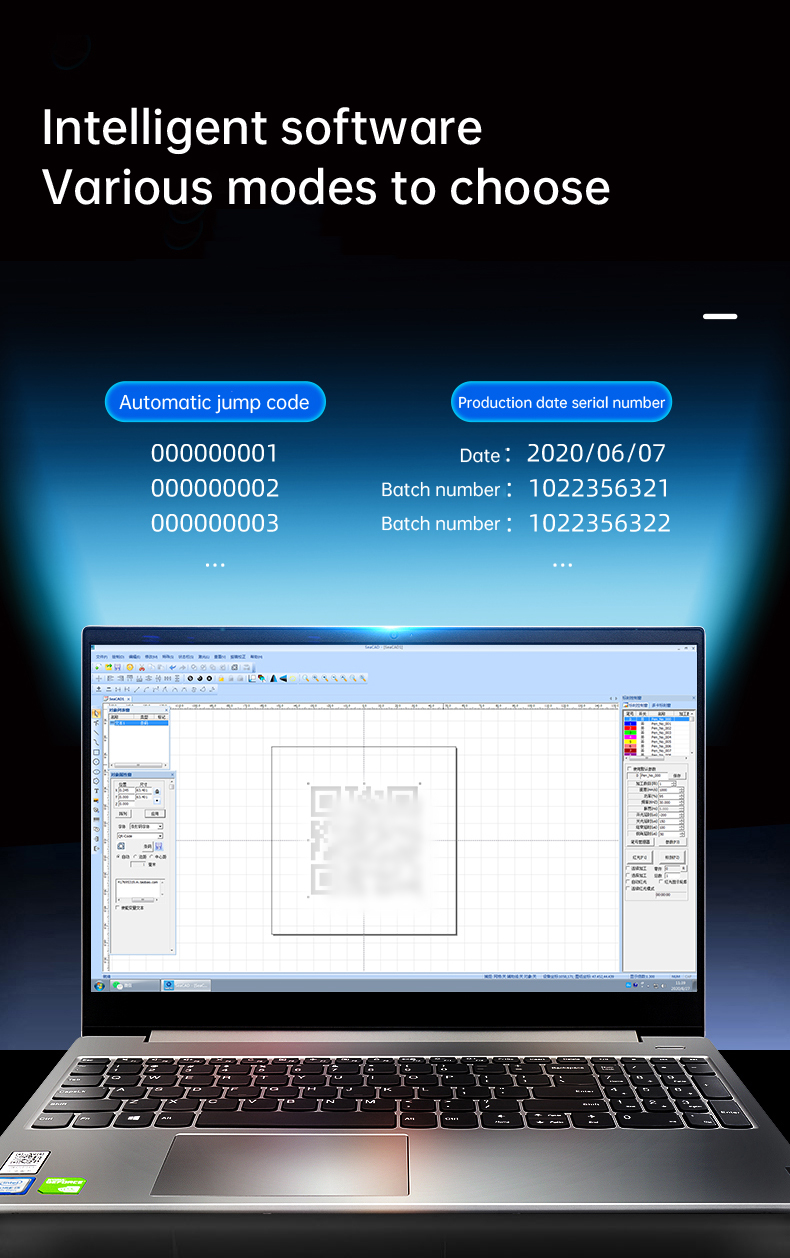
Task: Select the Circle tool
Action: coord(96,762)
